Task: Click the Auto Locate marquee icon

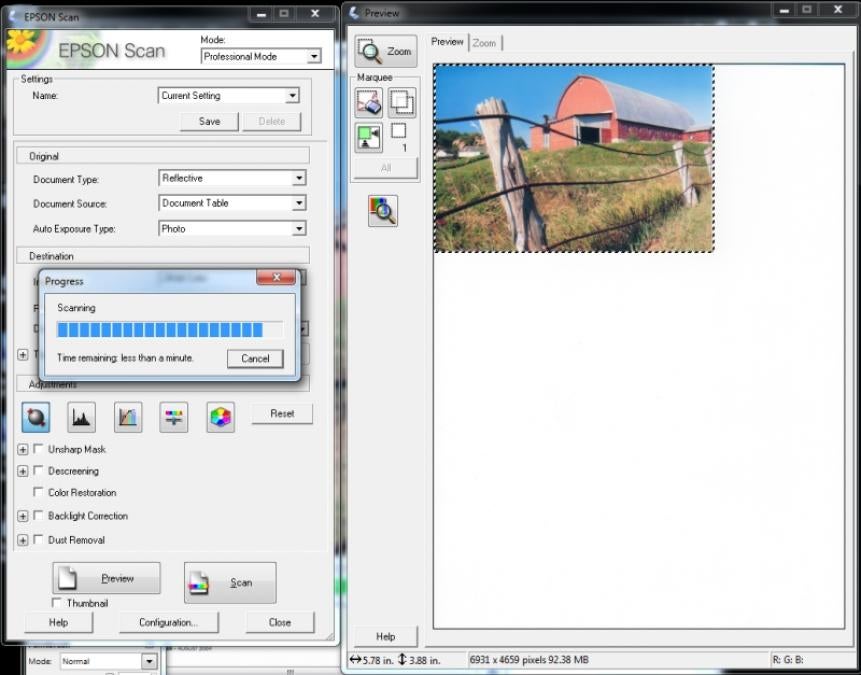Action: tap(368, 137)
